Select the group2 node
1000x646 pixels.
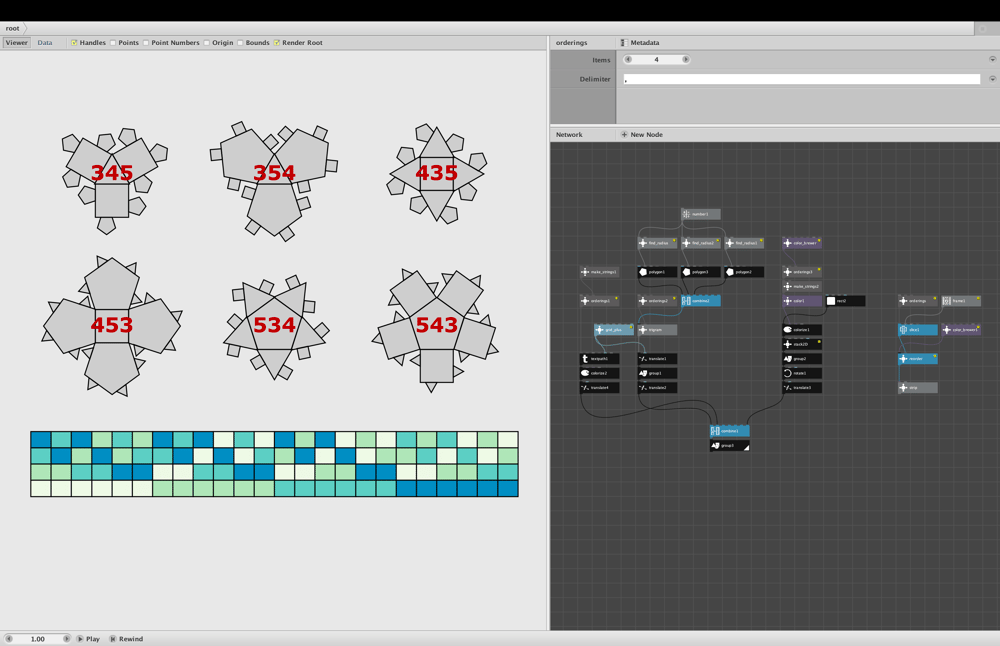coord(802,358)
